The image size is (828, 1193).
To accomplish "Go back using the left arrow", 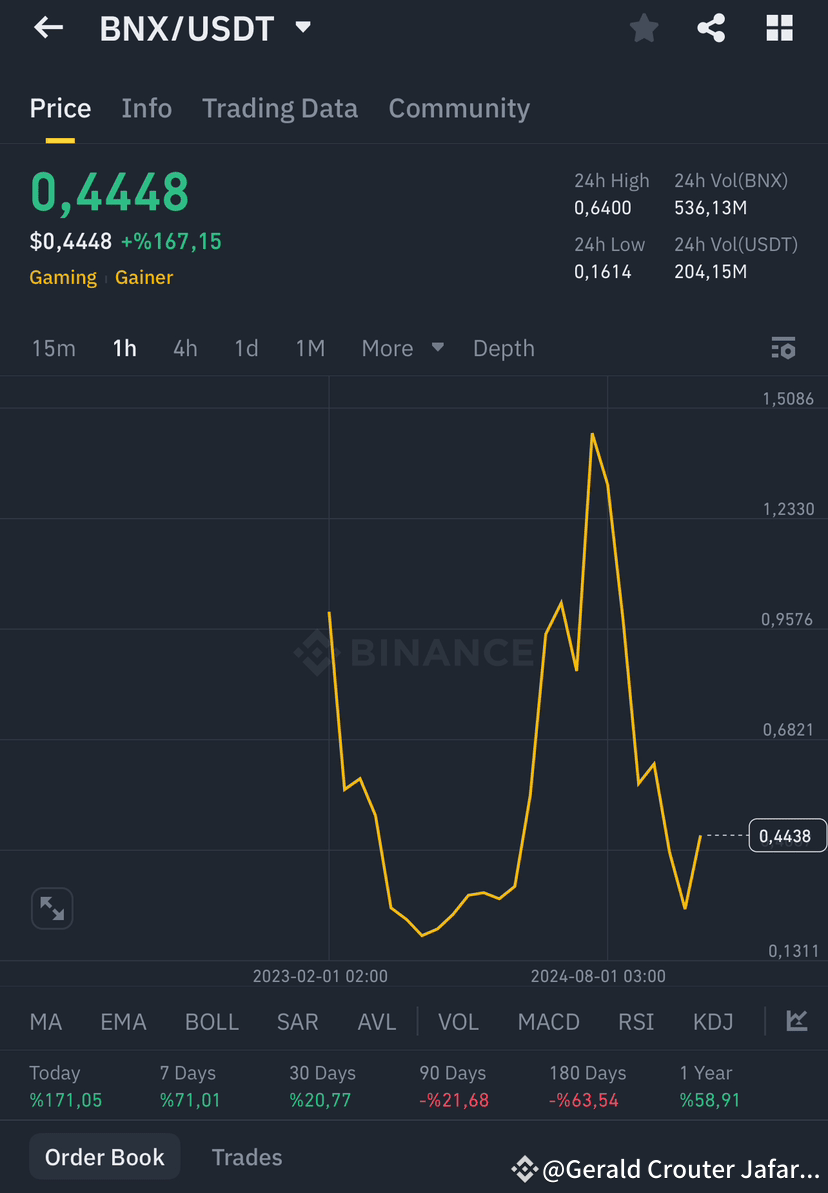I will tap(48, 28).
